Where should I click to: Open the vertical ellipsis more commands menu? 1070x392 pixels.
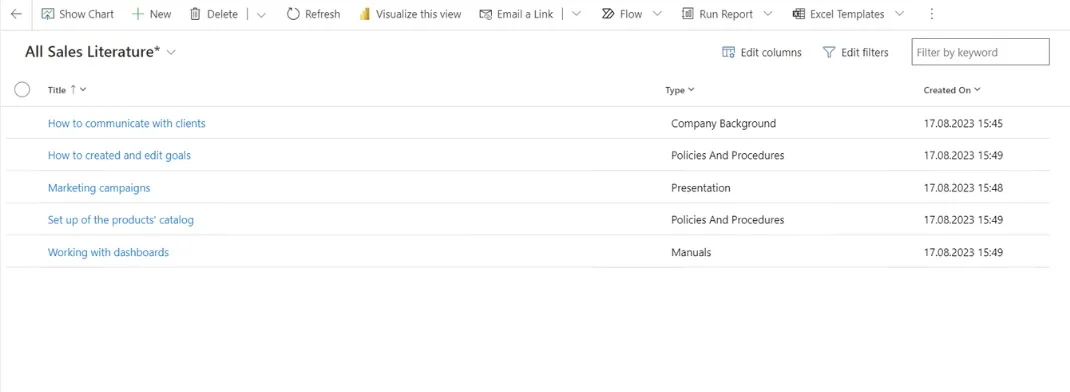932,14
